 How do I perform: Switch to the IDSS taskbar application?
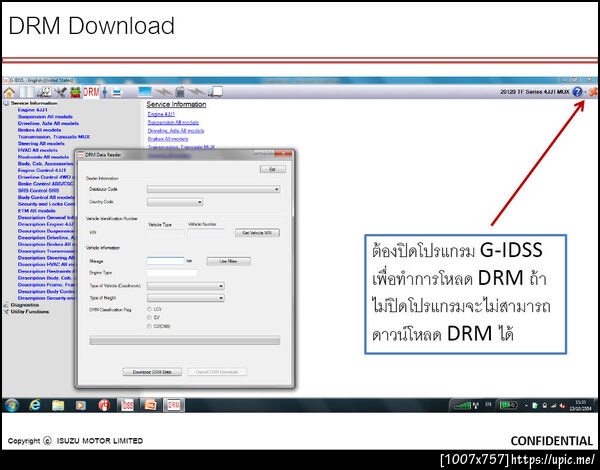(x=127, y=405)
